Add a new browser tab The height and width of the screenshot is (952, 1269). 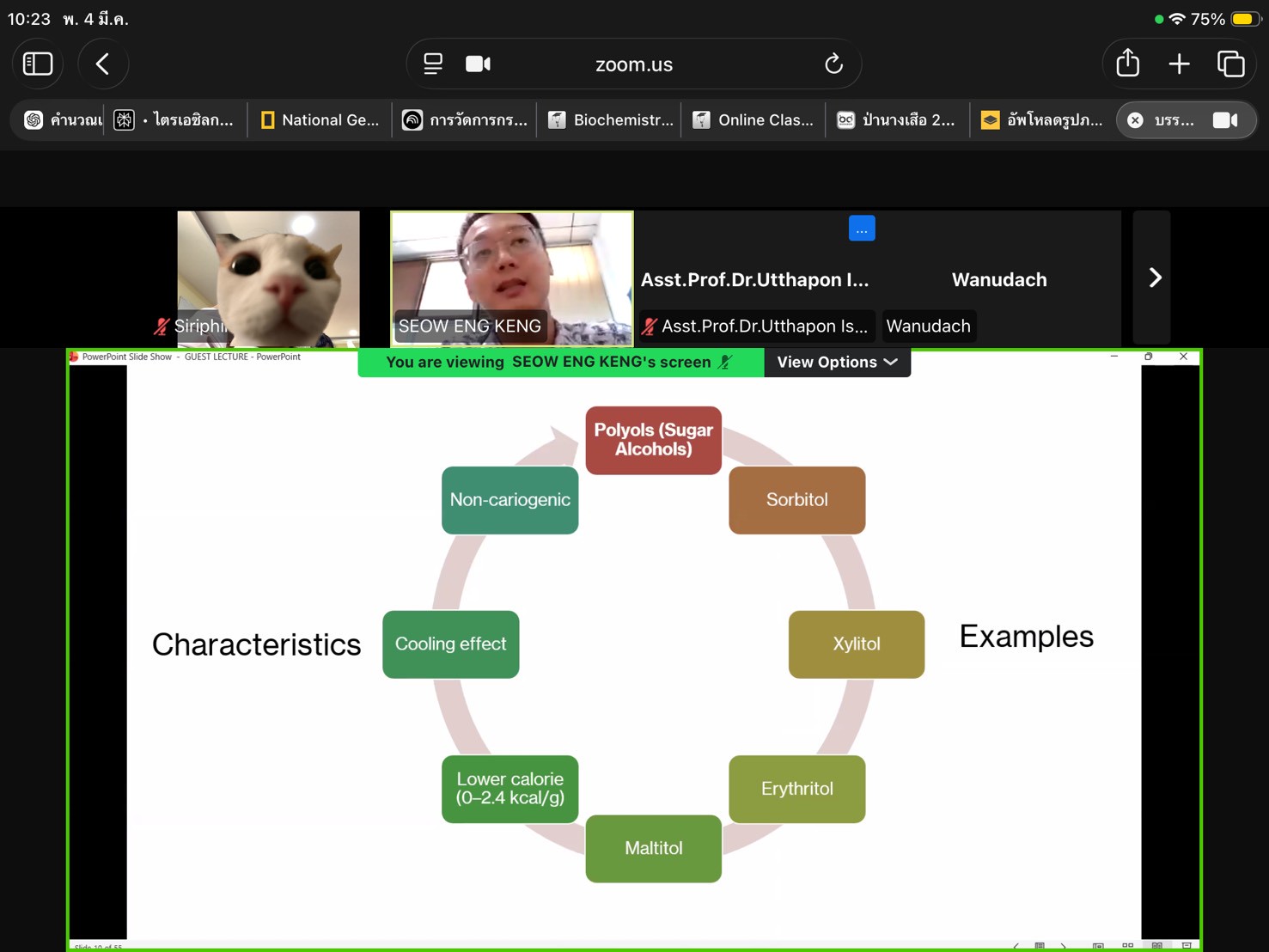point(1179,64)
